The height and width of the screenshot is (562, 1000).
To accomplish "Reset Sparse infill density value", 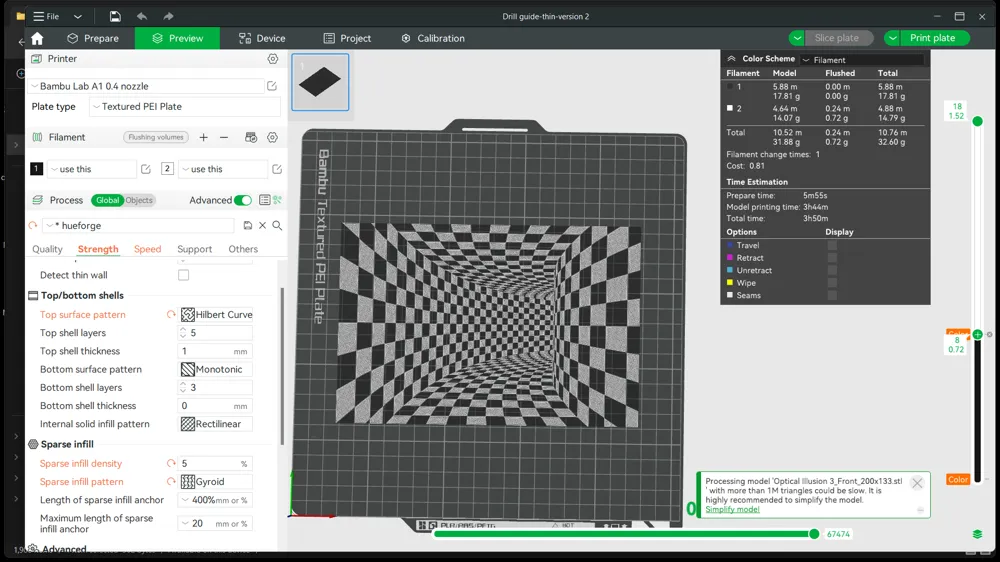I will [171, 464].
